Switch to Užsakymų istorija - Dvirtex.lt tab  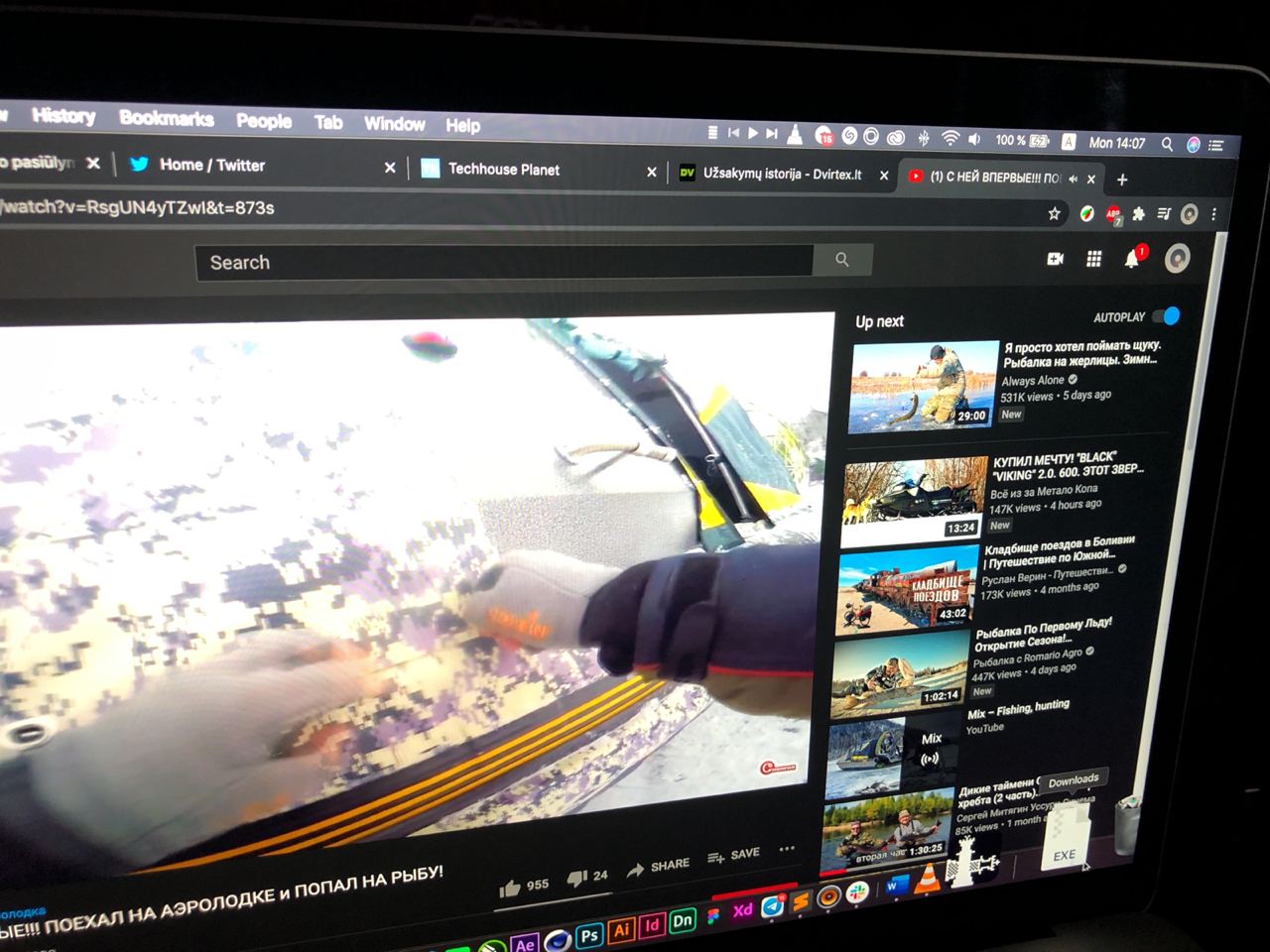(784, 175)
